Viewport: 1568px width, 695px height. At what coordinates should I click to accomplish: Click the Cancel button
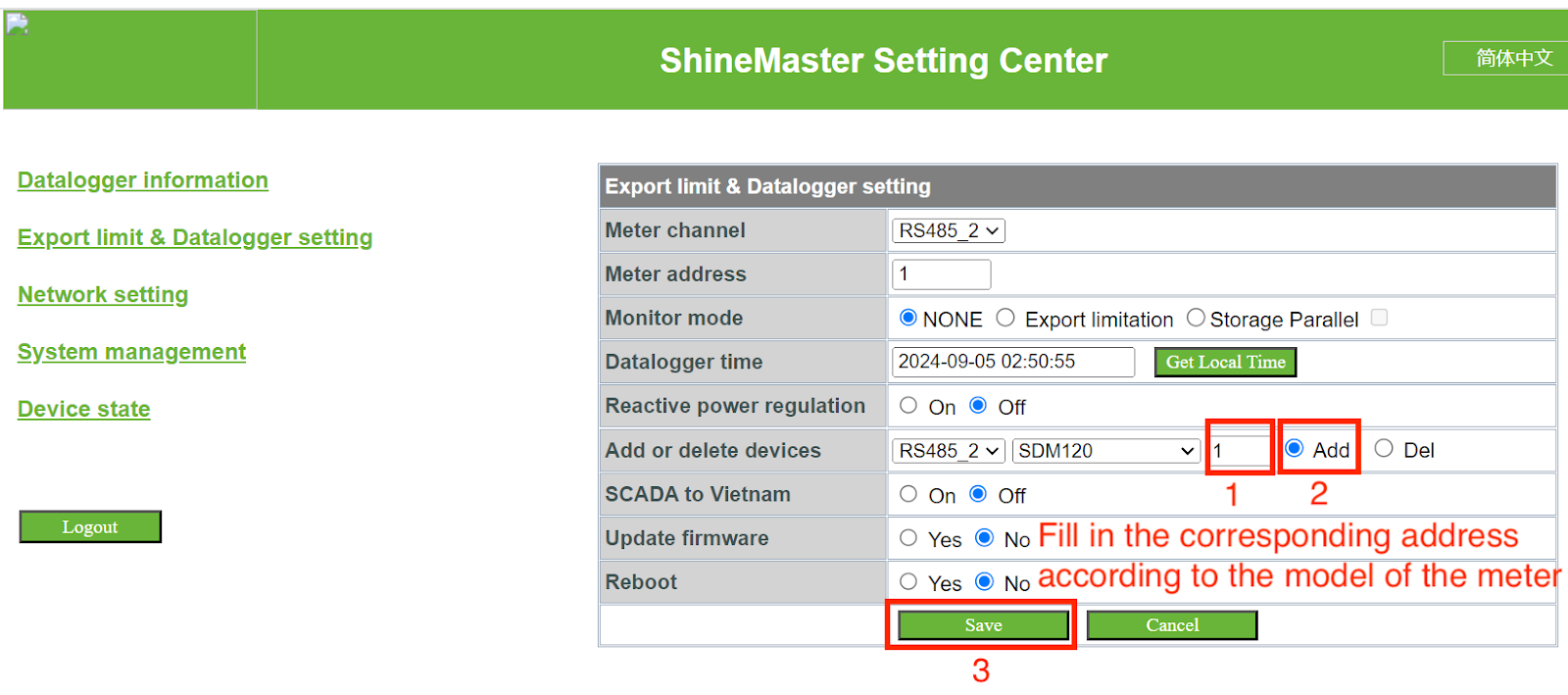(x=1172, y=625)
